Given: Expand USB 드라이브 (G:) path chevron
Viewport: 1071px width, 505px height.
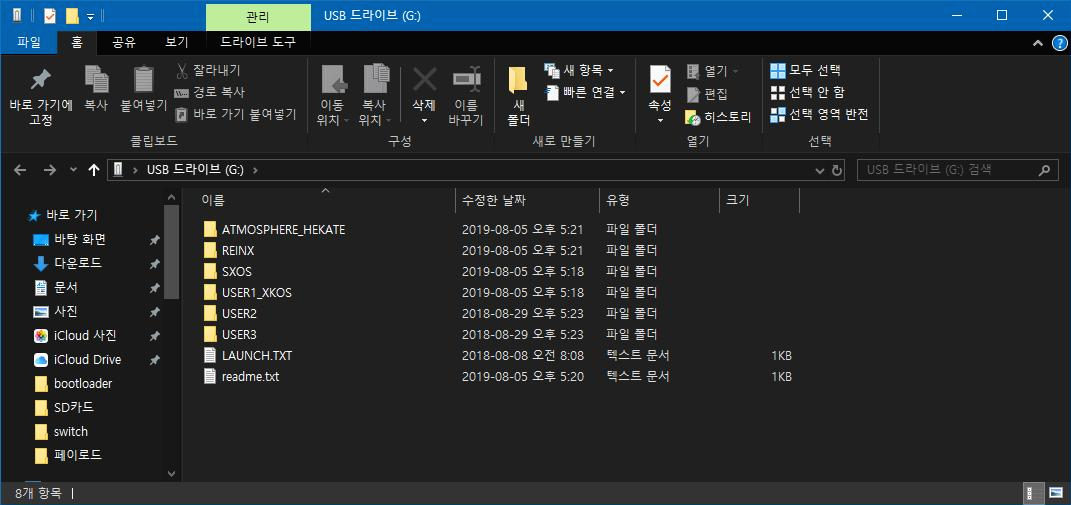Looking at the screenshot, I should pos(255,170).
